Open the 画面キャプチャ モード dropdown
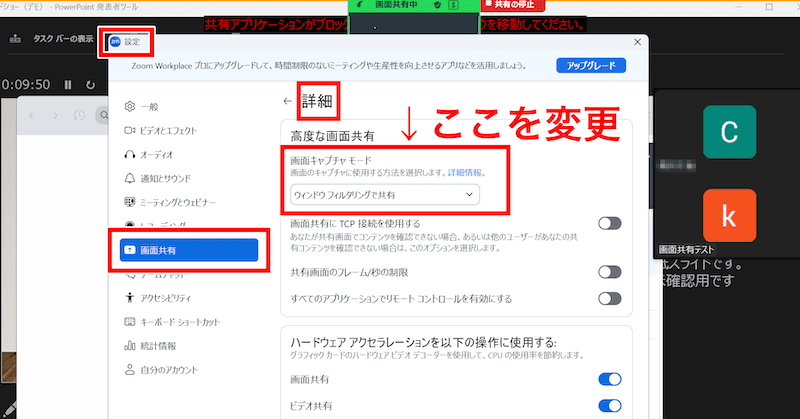 click(x=385, y=195)
